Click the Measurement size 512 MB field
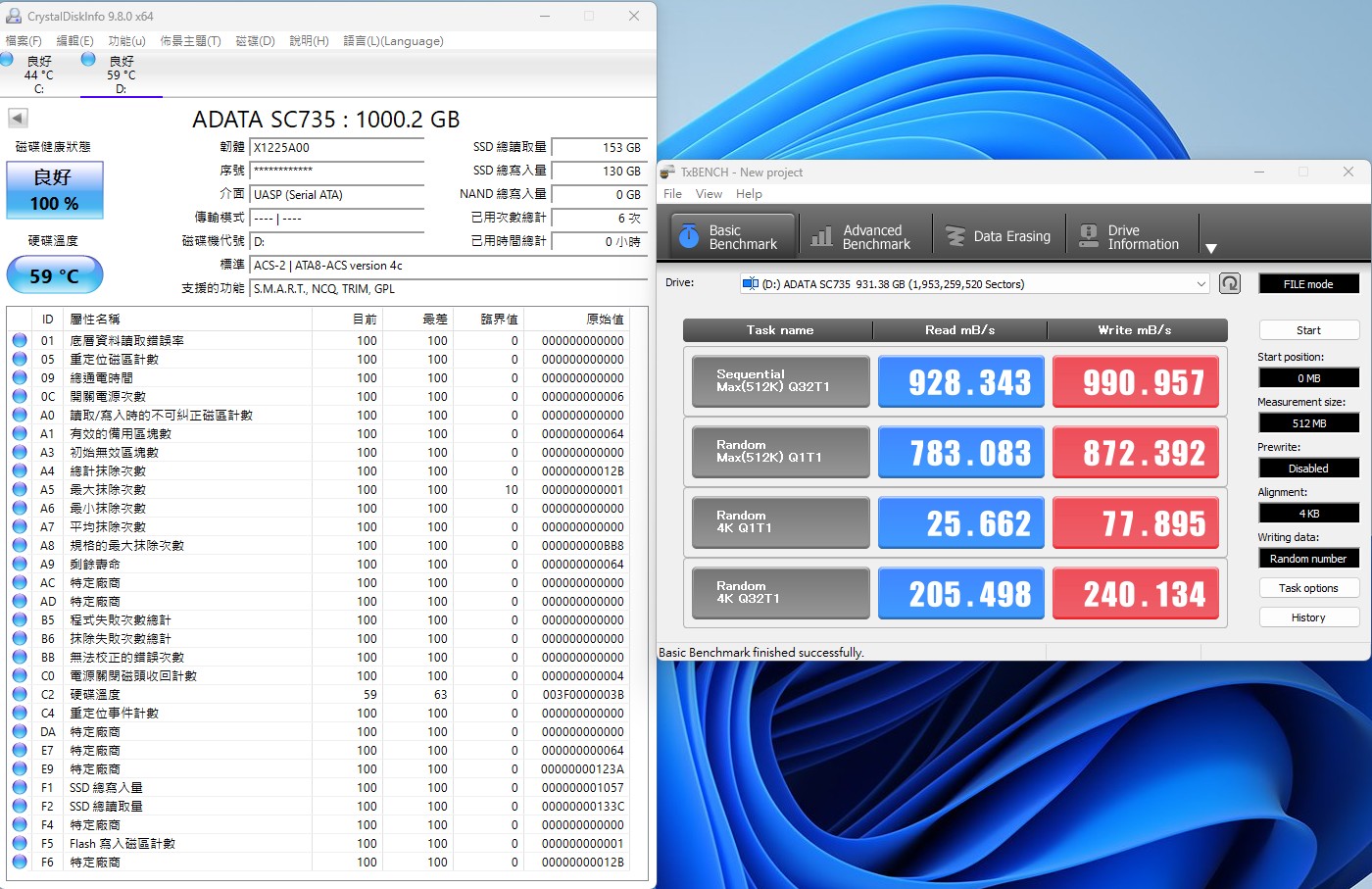The width and height of the screenshot is (1372, 889). [x=1308, y=423]
